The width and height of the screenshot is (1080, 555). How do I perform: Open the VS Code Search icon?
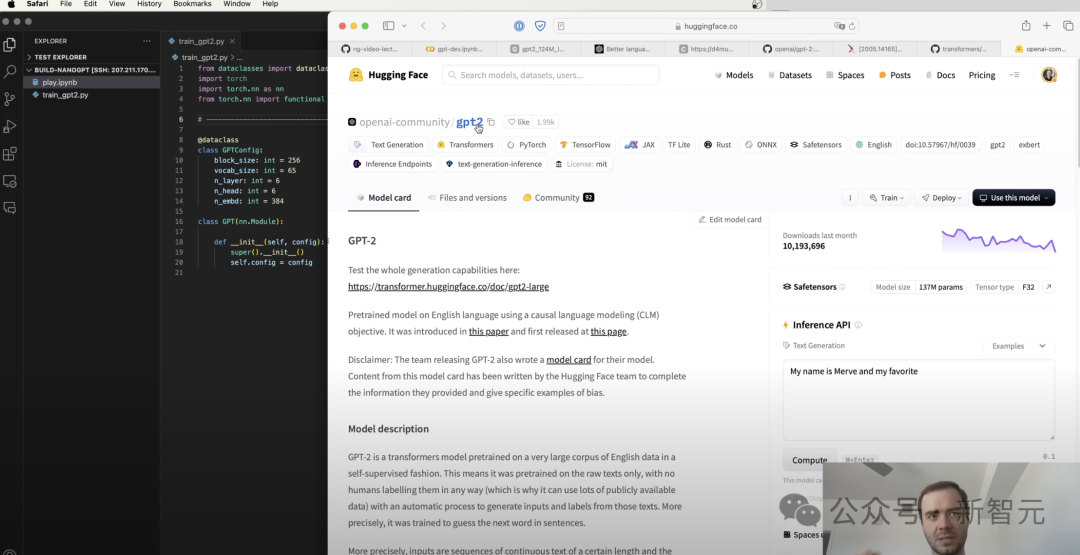pyautogui.click(x=10, y=72)
